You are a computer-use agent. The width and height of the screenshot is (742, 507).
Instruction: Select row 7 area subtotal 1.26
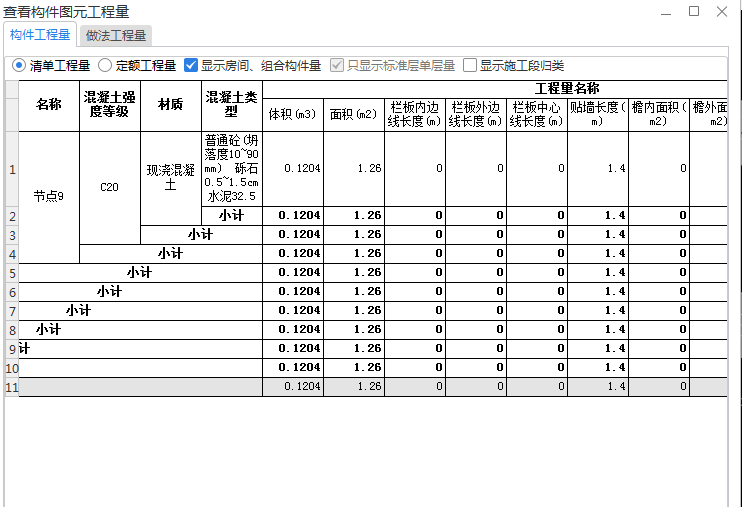[x=354, y=311]
